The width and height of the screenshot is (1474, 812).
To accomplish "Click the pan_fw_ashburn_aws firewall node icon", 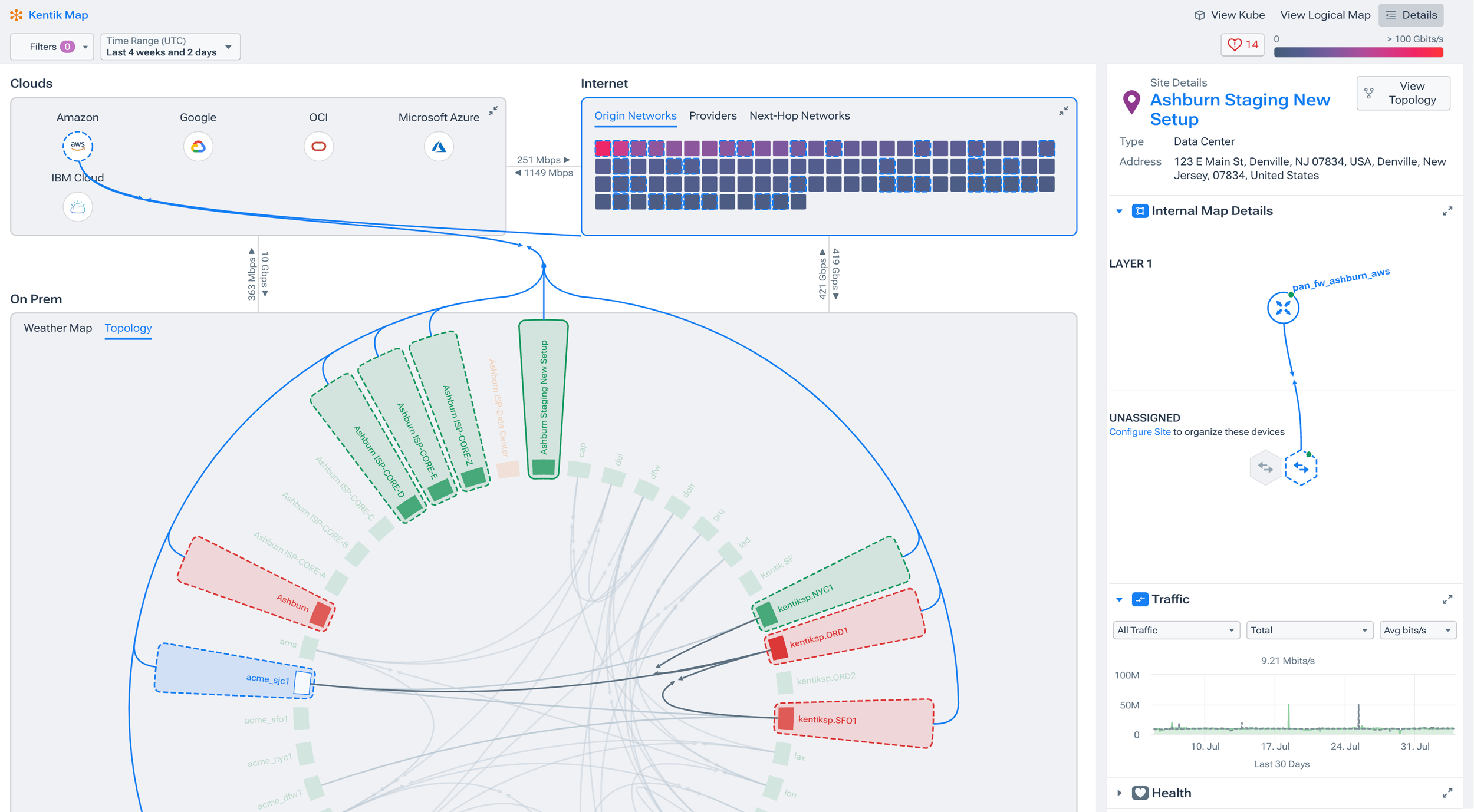I will coord(1282,308).
